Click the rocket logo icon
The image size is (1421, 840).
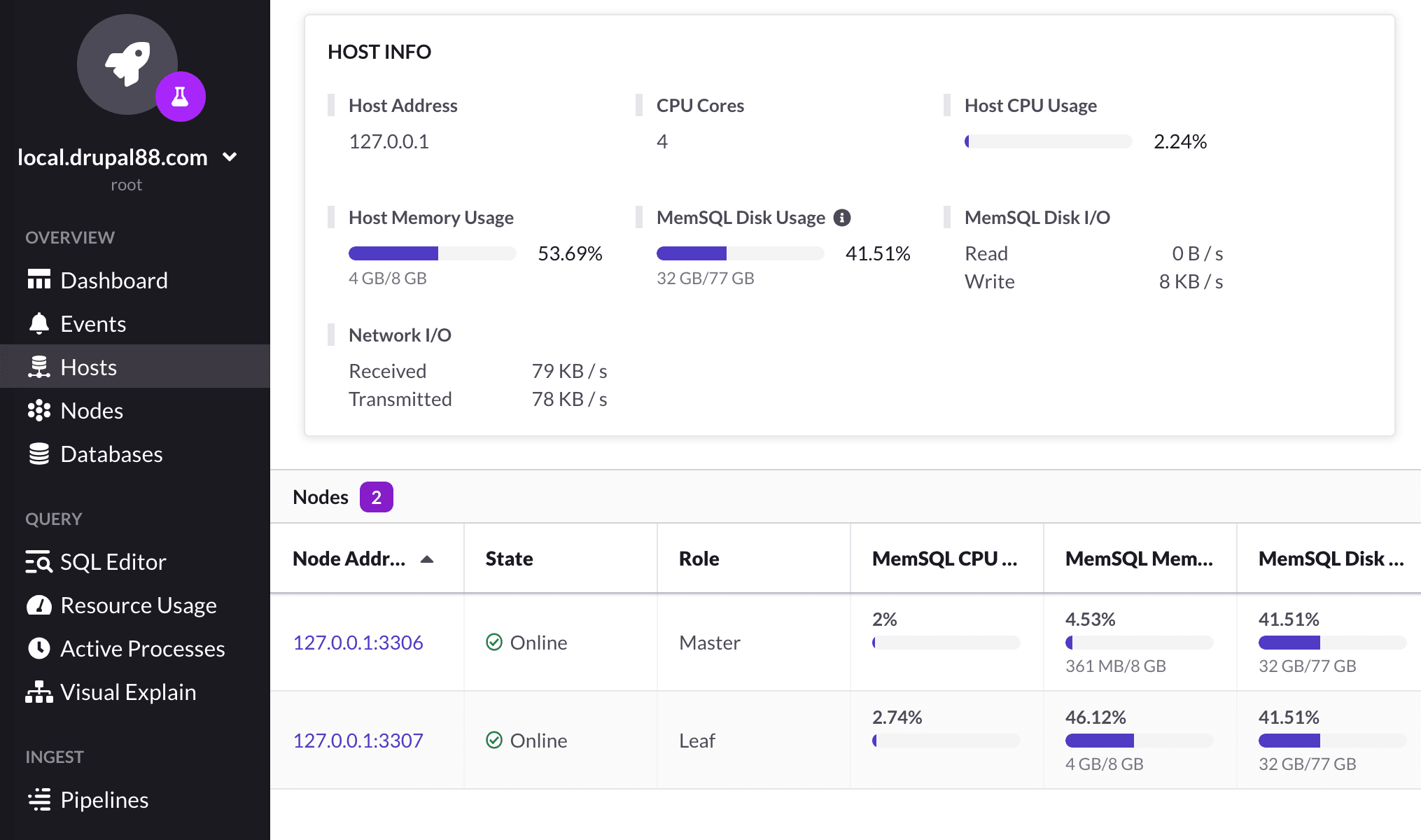[127, 64]
